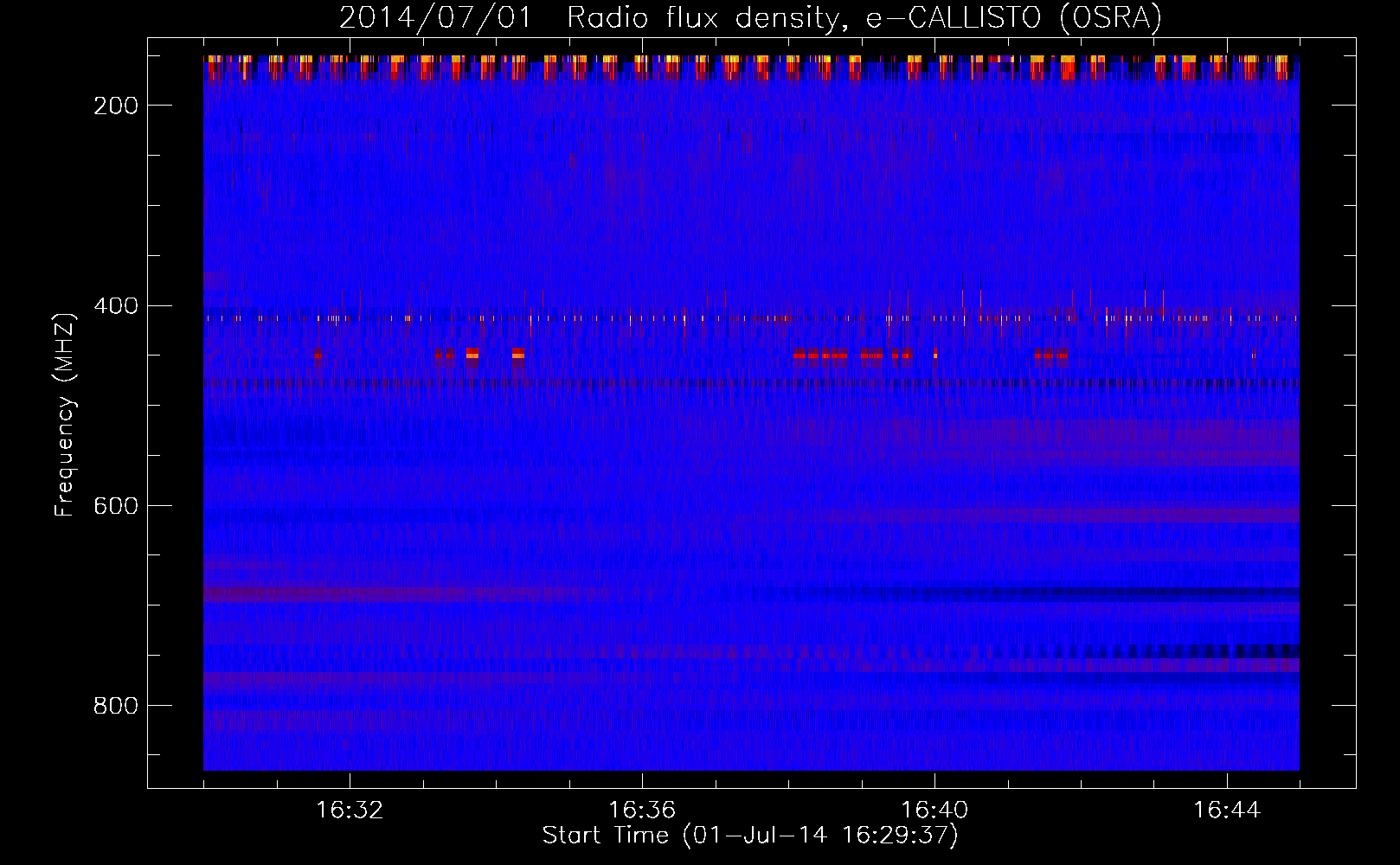This screenshot has height=865, width=1400.
Task: Click the 16:40 time tick label
Action: (x=934, y=811)
